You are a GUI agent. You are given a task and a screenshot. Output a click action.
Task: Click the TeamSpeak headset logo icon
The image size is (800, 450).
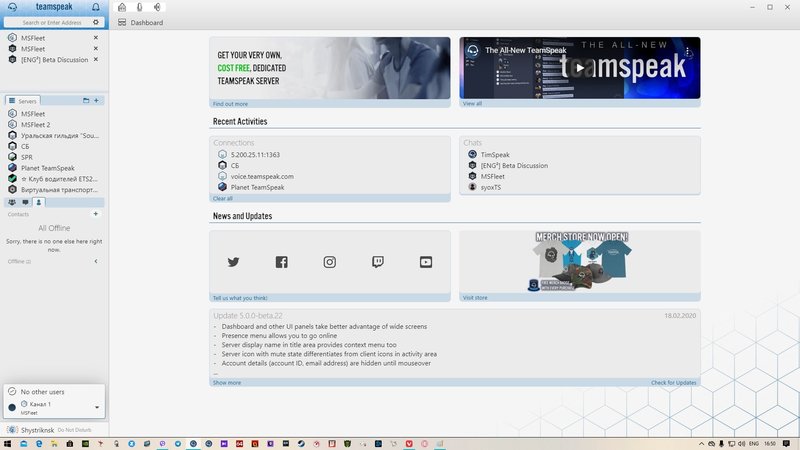coord(12,7)
